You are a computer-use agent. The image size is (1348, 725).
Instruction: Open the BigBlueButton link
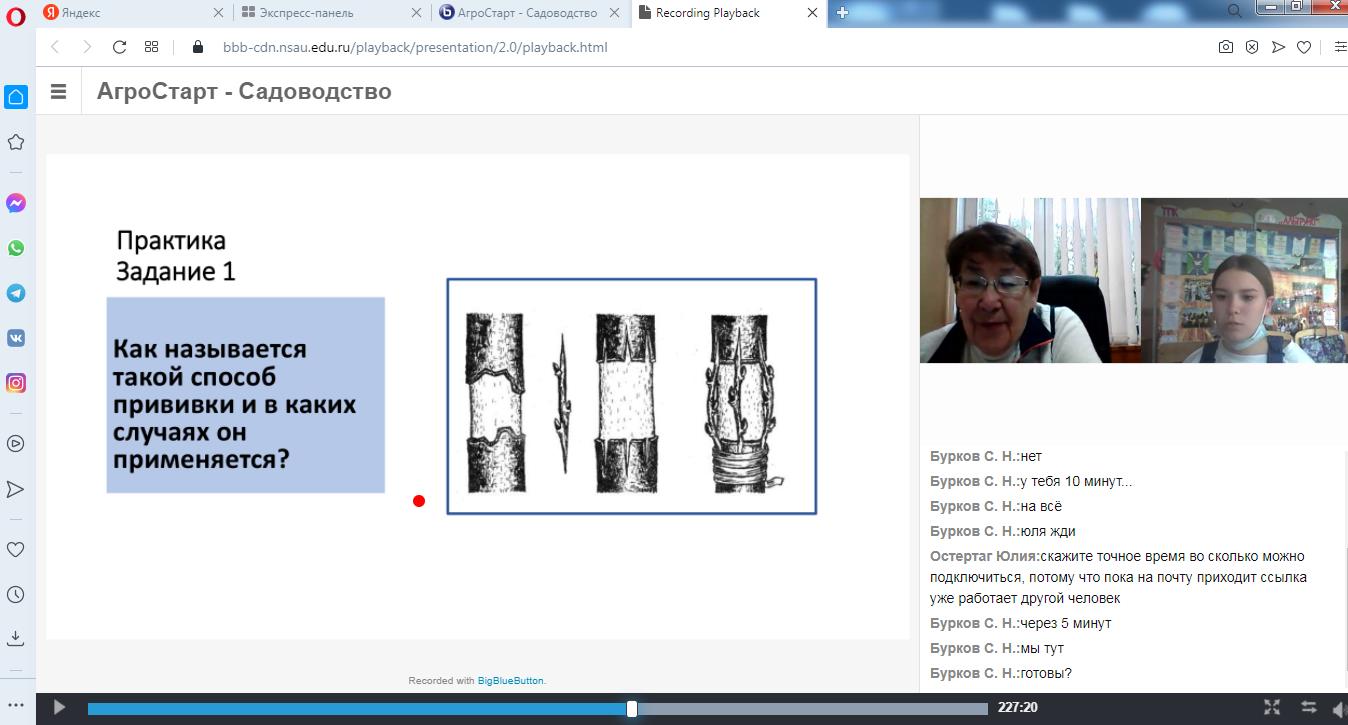tap(510, 681)
